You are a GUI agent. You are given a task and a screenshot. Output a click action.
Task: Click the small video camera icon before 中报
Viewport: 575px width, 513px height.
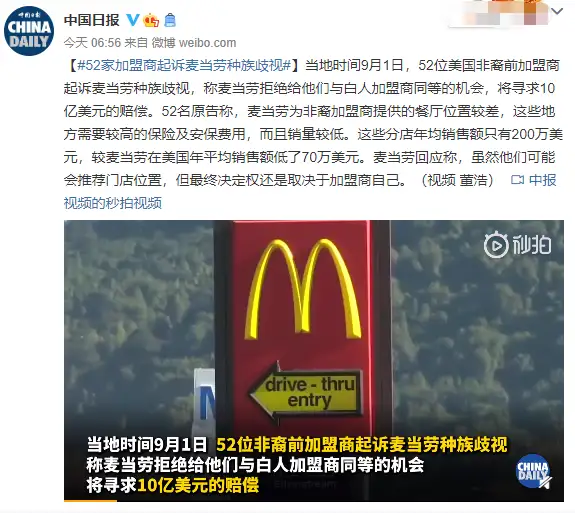pos(517,180)
